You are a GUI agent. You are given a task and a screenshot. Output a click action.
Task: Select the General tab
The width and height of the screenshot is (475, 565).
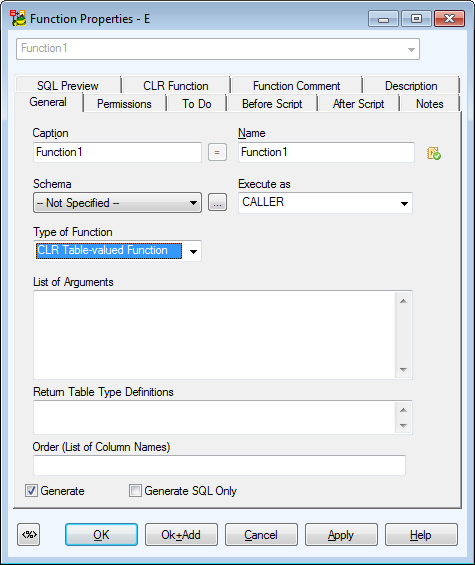point(48,102)
